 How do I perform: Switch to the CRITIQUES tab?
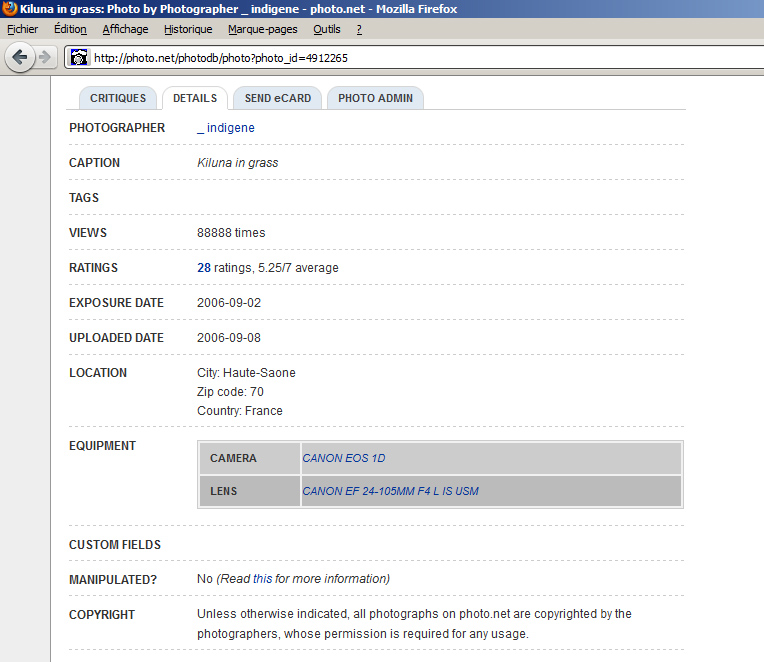pyautogui.click(x=118, y=98)
